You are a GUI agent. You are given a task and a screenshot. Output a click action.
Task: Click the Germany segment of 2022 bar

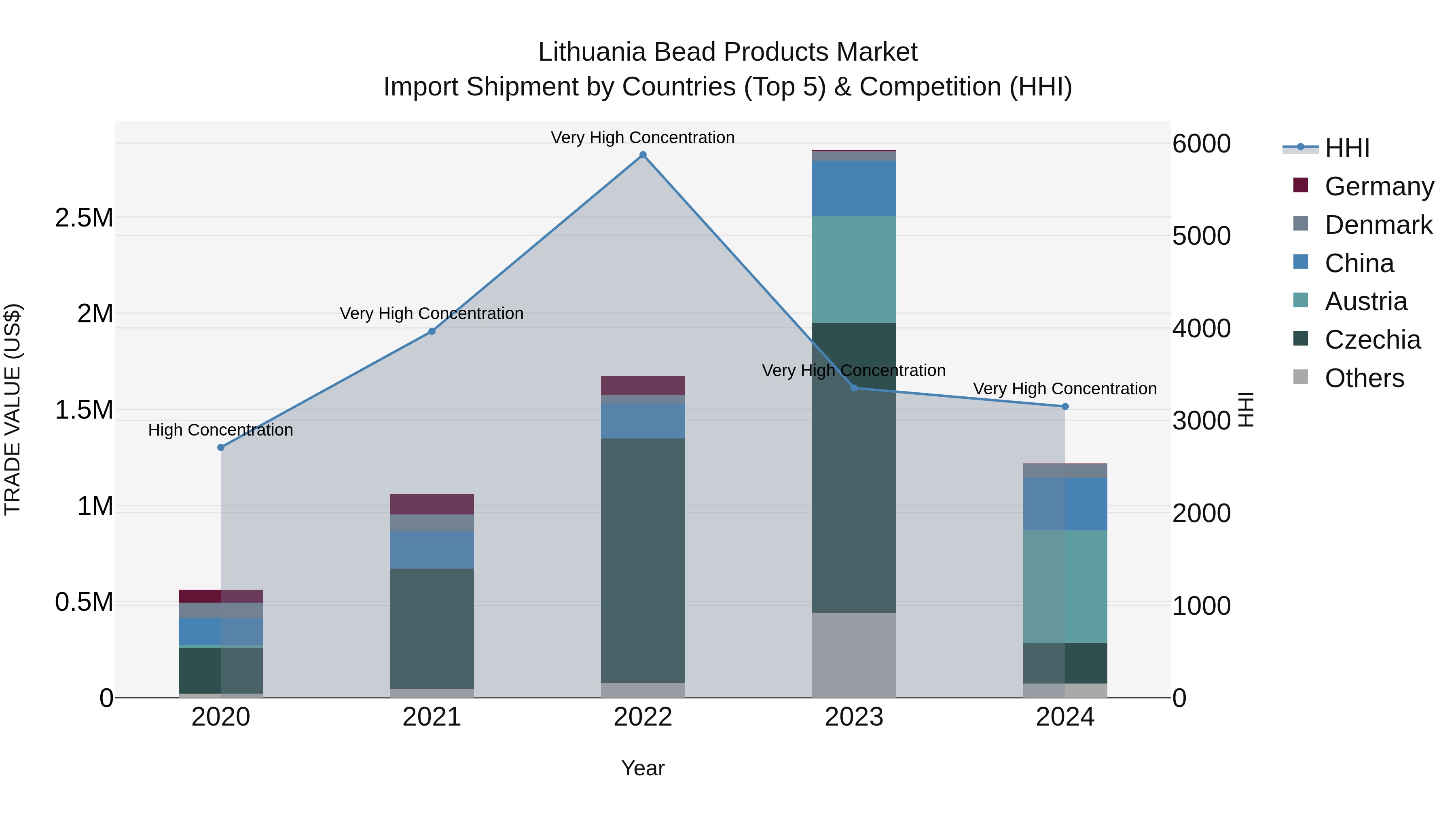point(643,385)
